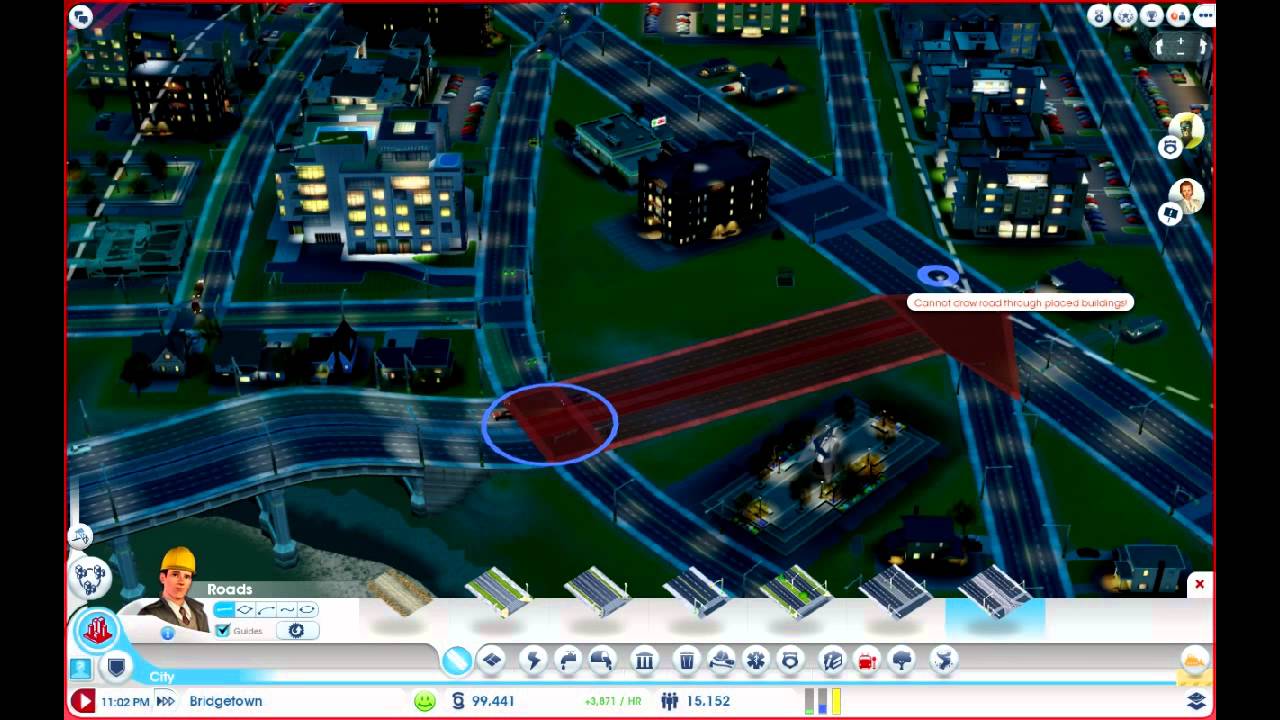Open the data layers icon
Image resolution: width=1280 pixels, height=720 pixels.
click(1196, 700)
